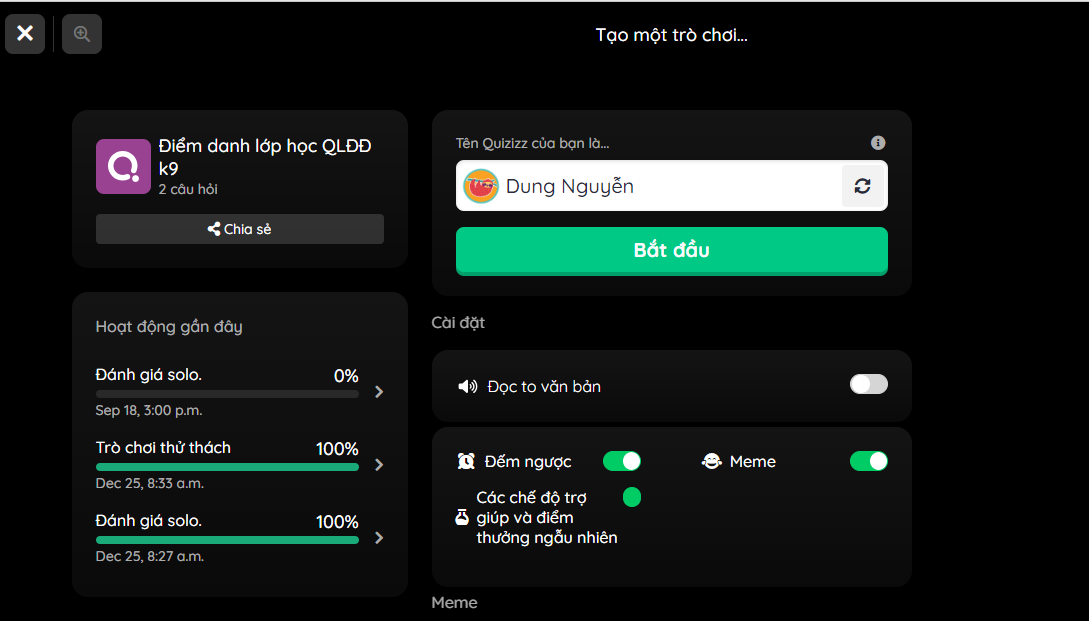Expand Dec 25, 8:27 a.m. activity arrow
Screen dimensions: 1089x621
pyautogui.click(x=379, y=538)
